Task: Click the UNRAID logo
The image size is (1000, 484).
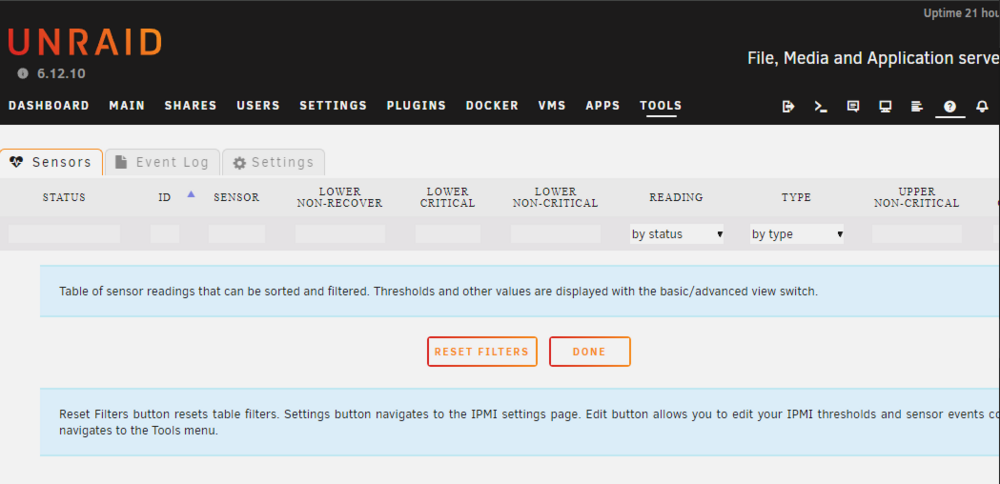Action: [85, 43]
